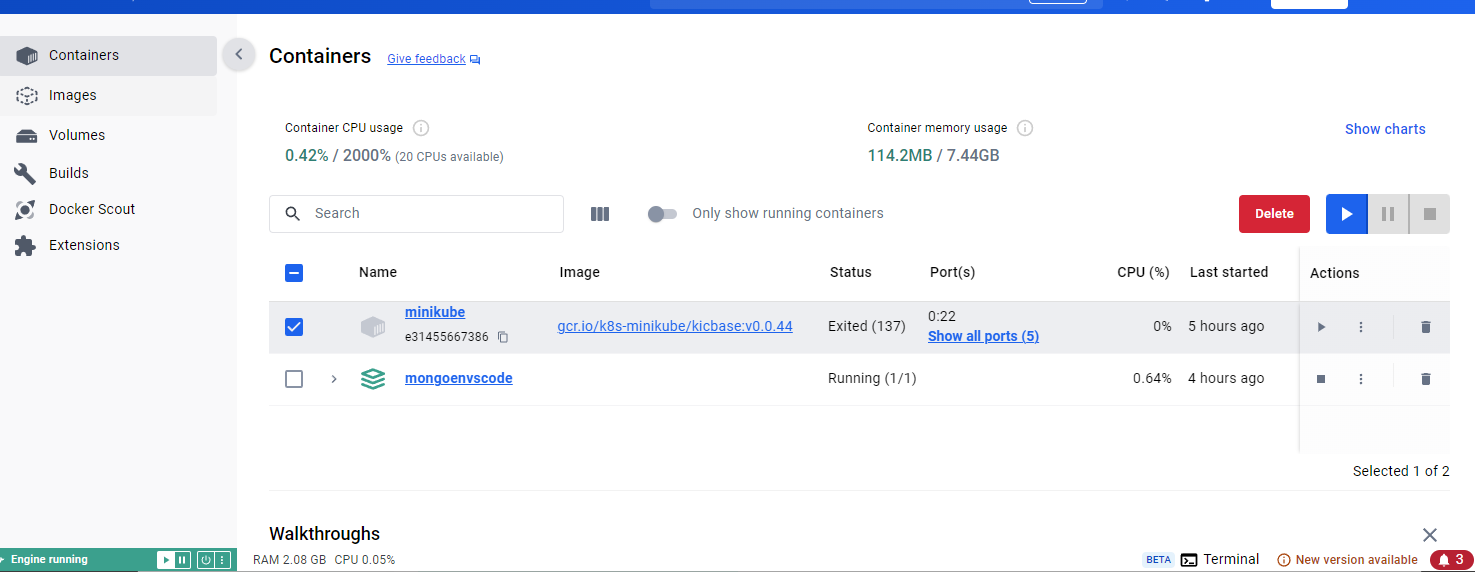Delete the minikube container with the trash icon
Image resolution: width=1475 pixels, height=572 pixels.
pos(1426,327)
